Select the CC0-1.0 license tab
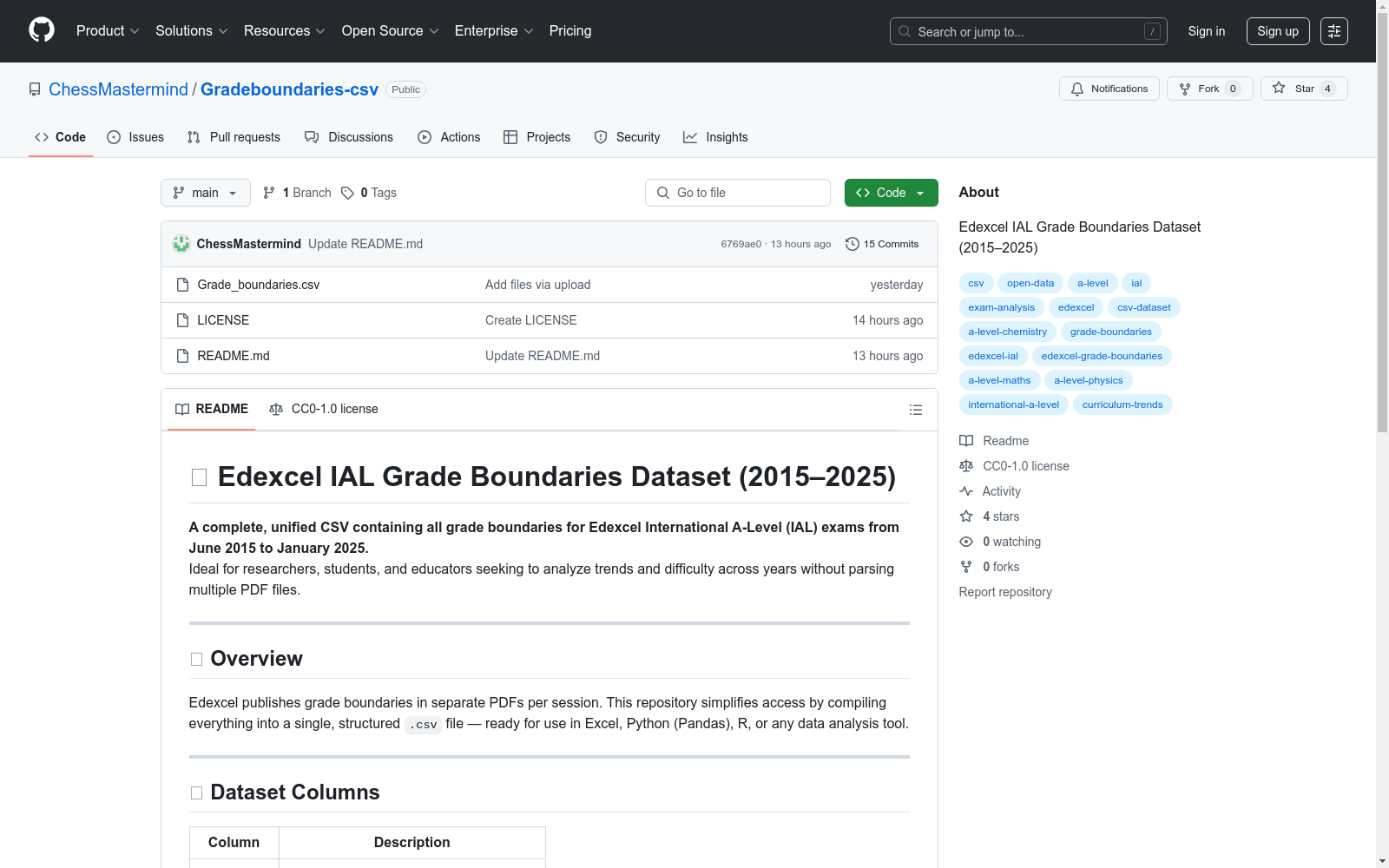This screenshot has height=868, width=1389. tap(324, 409)
